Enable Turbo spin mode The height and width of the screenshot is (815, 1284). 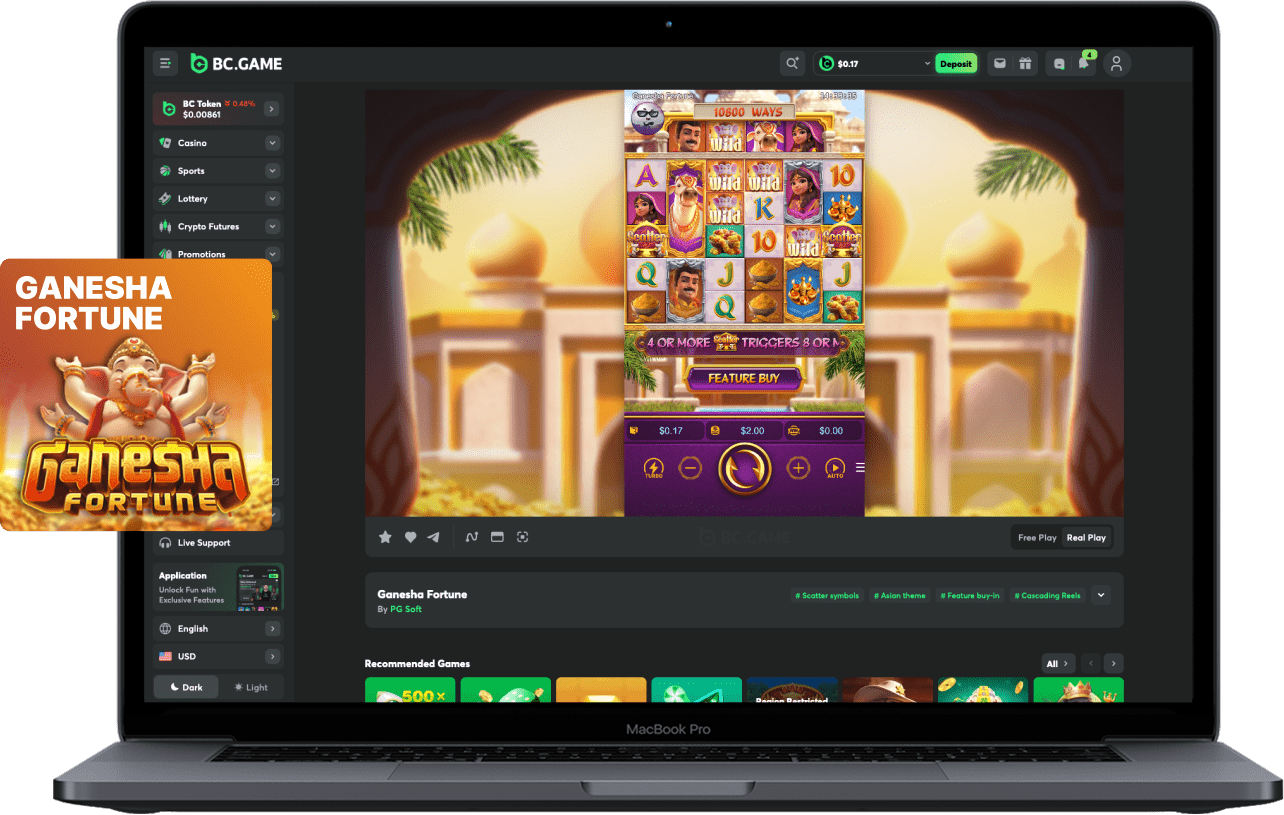point(653,468)
